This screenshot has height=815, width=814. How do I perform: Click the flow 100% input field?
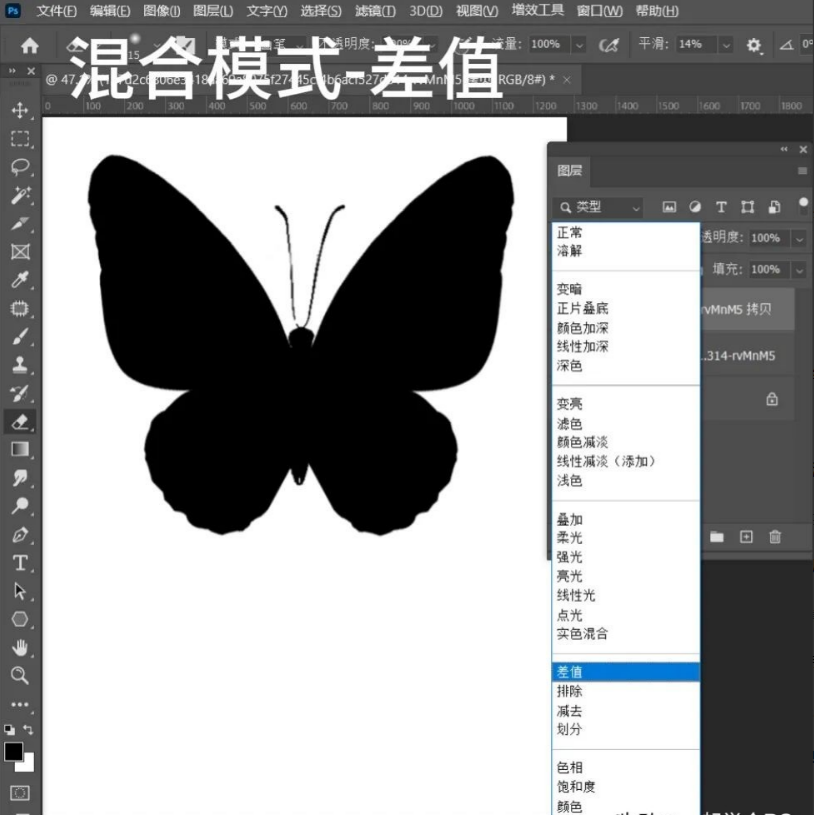coord(549,45)
